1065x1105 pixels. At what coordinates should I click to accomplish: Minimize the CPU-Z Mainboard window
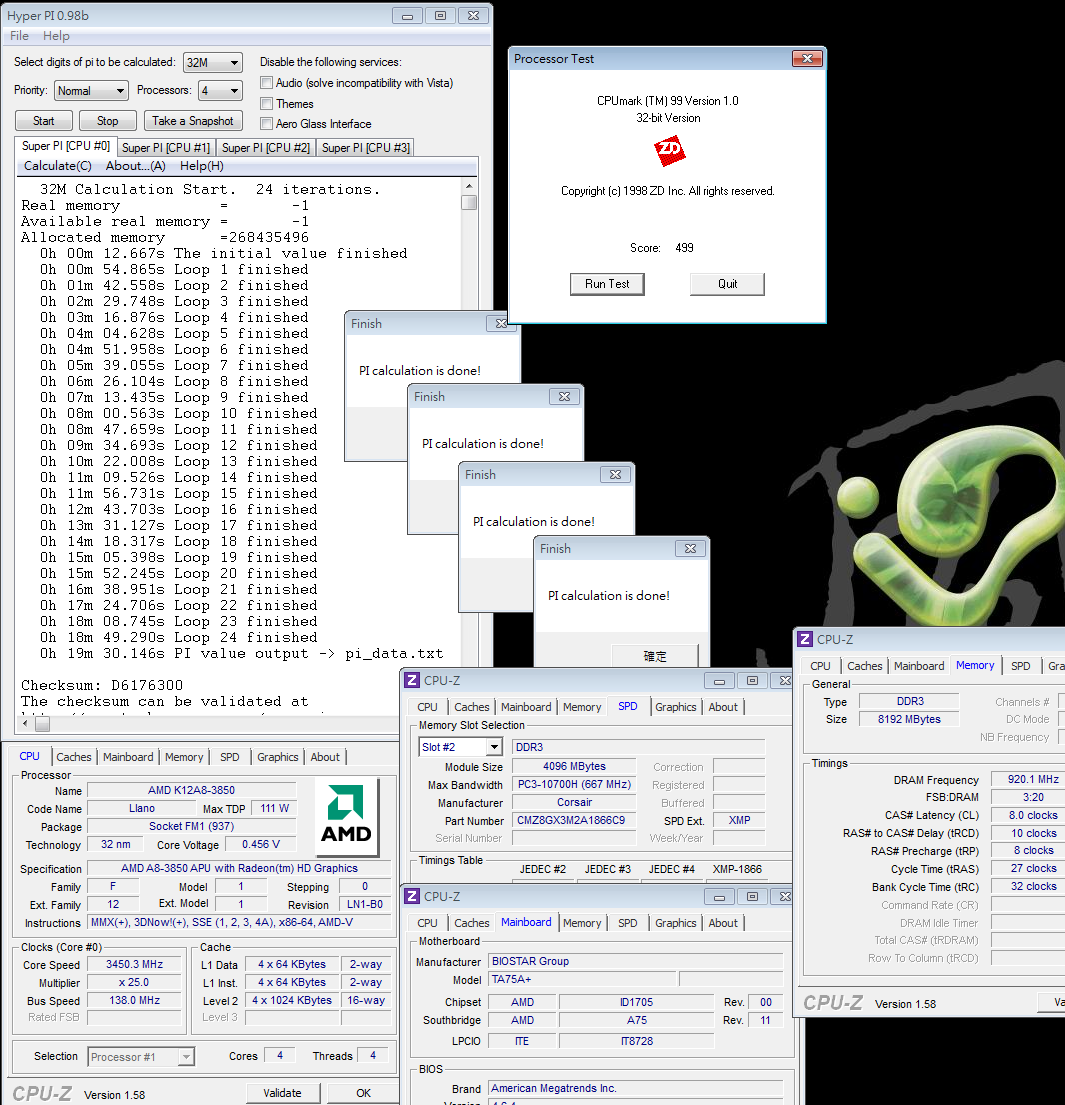(719, 896)
